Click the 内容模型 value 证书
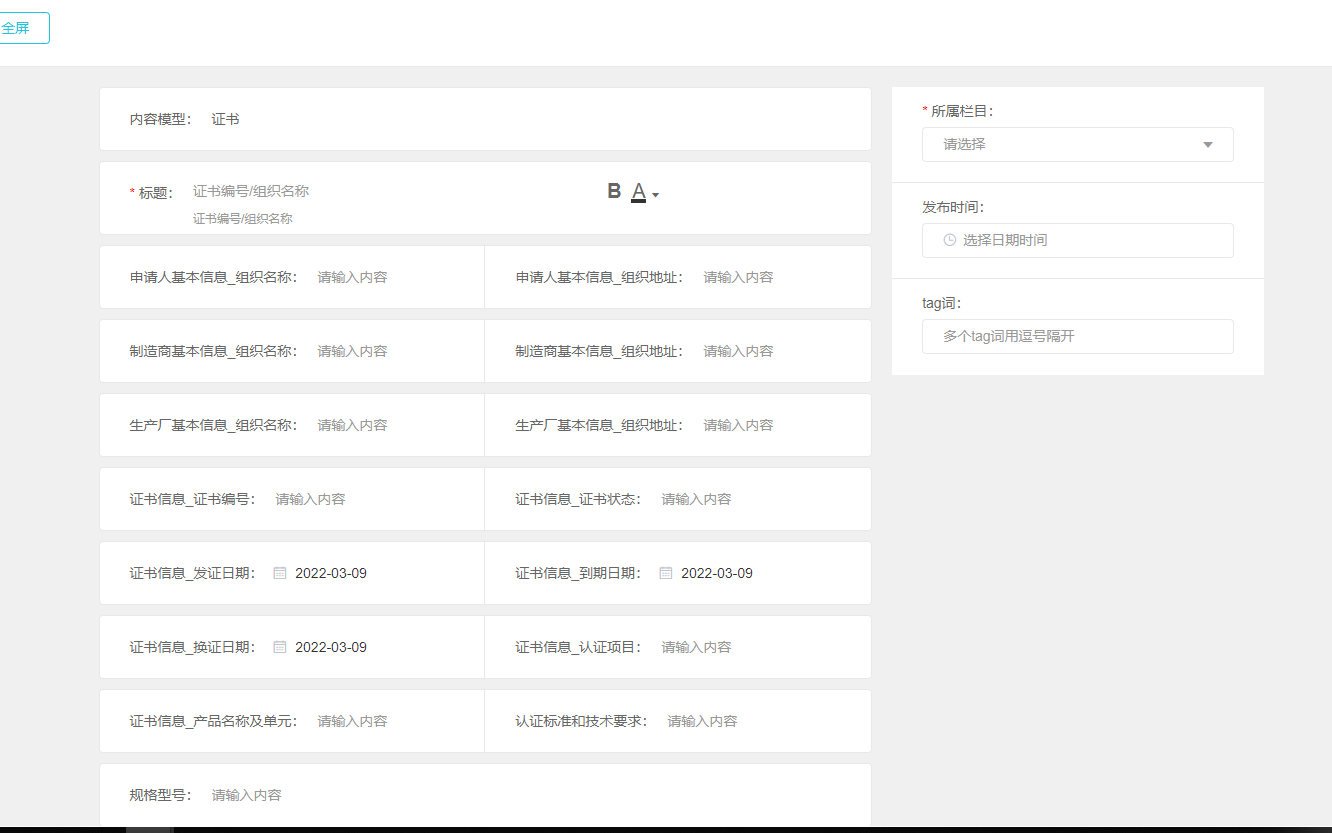The width and height of the screenshot is (1332, 833). (x=226, y=119)
